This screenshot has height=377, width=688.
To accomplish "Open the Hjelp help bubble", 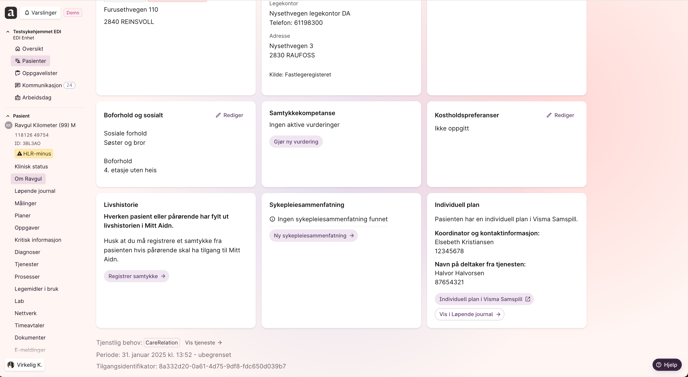I will tap(666, 365).
